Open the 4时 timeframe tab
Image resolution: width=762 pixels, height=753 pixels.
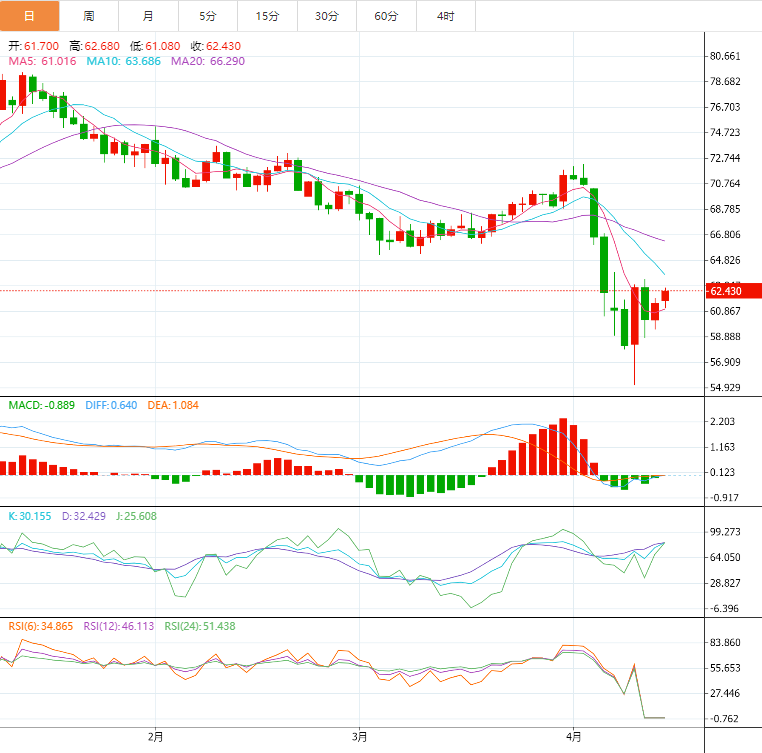[x=446, y=16]
